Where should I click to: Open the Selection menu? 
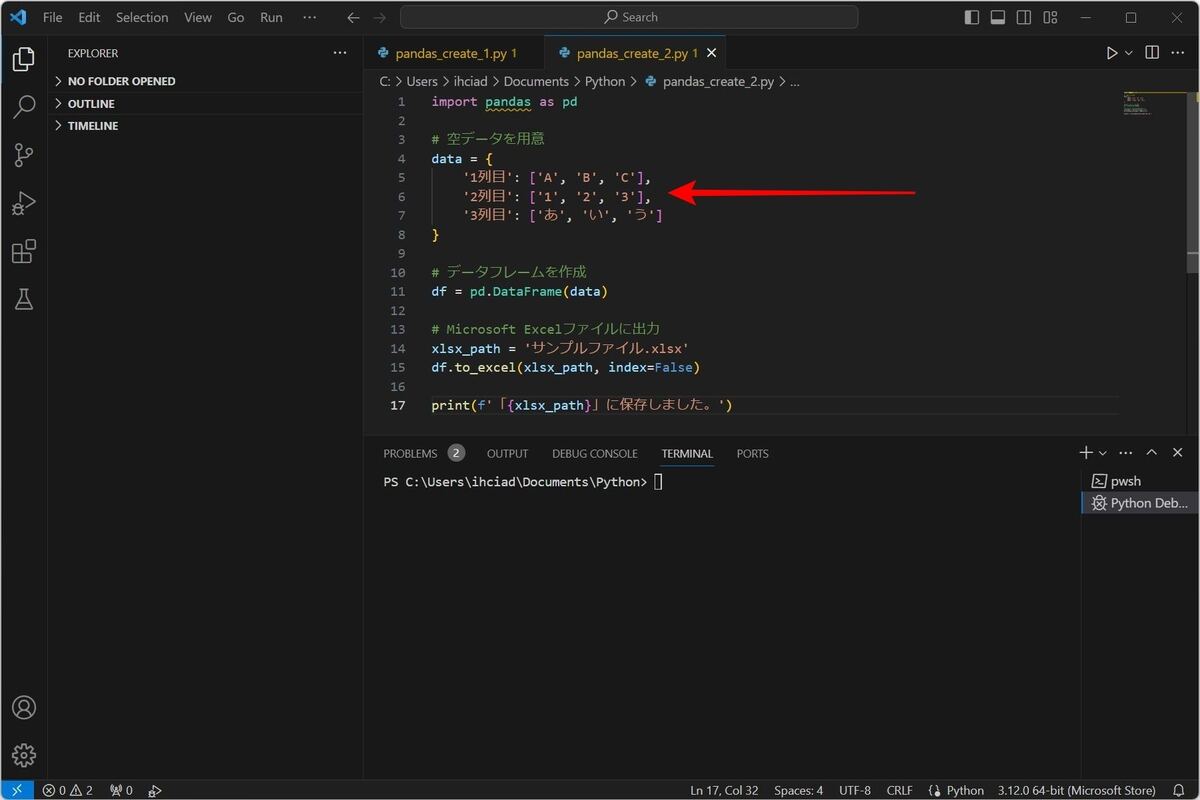click(x=142, y=17)
